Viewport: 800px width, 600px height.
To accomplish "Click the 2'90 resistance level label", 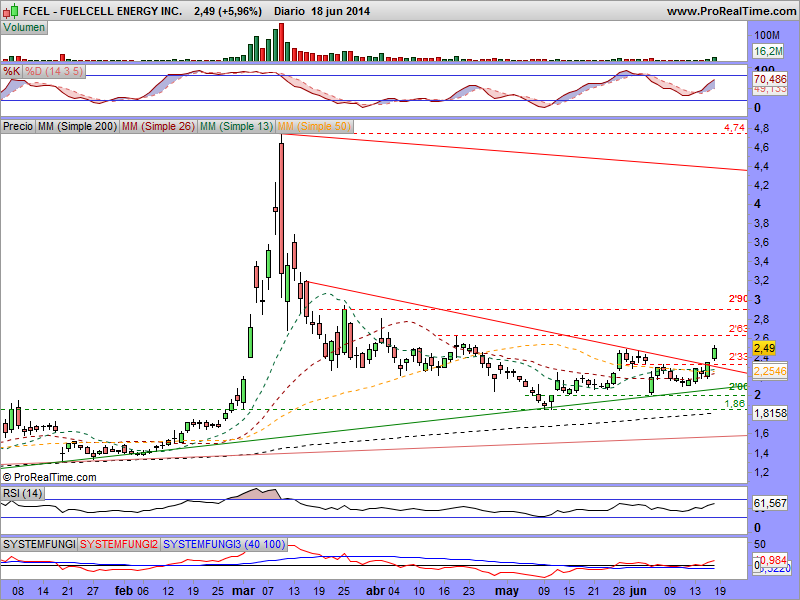I will (738, 298).
